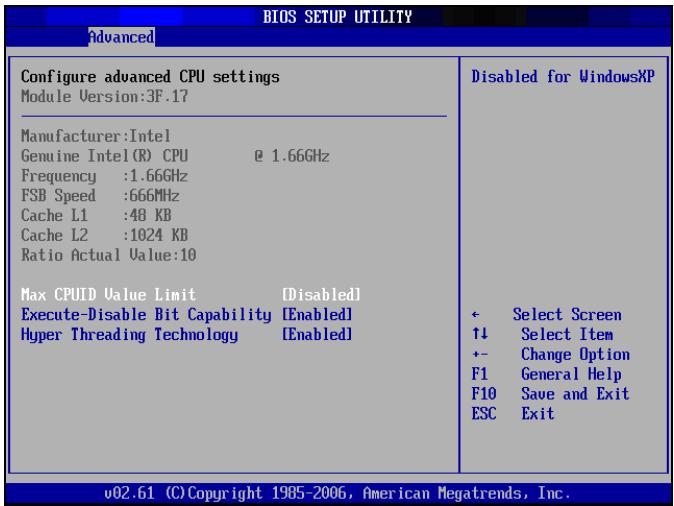Change Execute-Disable Bit [Enabled] value
Viewport: 674px width, 506px height.
[x=317, y=315]
